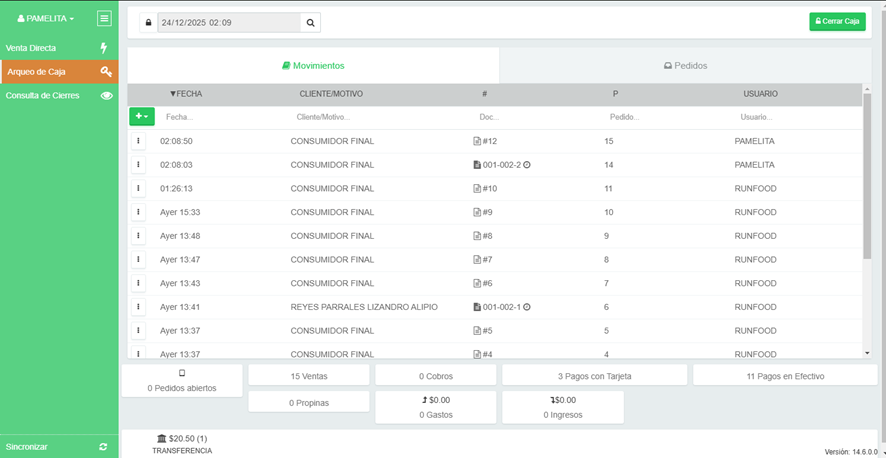Viewport: 886px width, 458px height.
Task: Click the 3 Pagos con Tarjeta card
Action: click(594, 375)
